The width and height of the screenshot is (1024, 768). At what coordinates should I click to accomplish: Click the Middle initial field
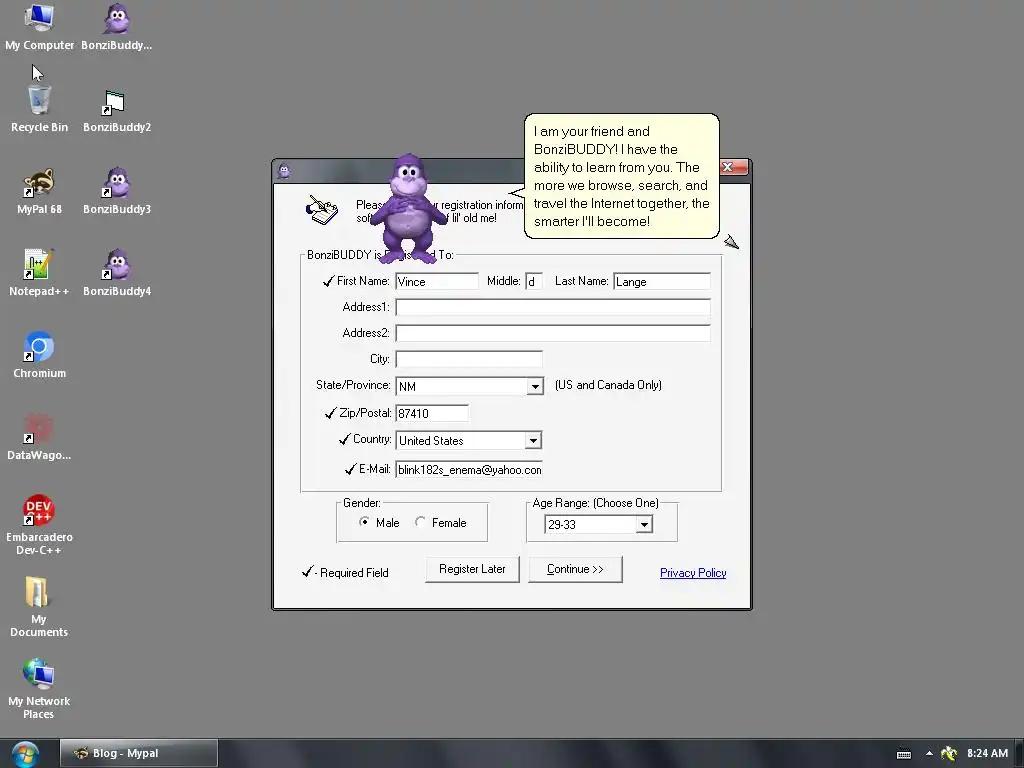coord(533,281)
